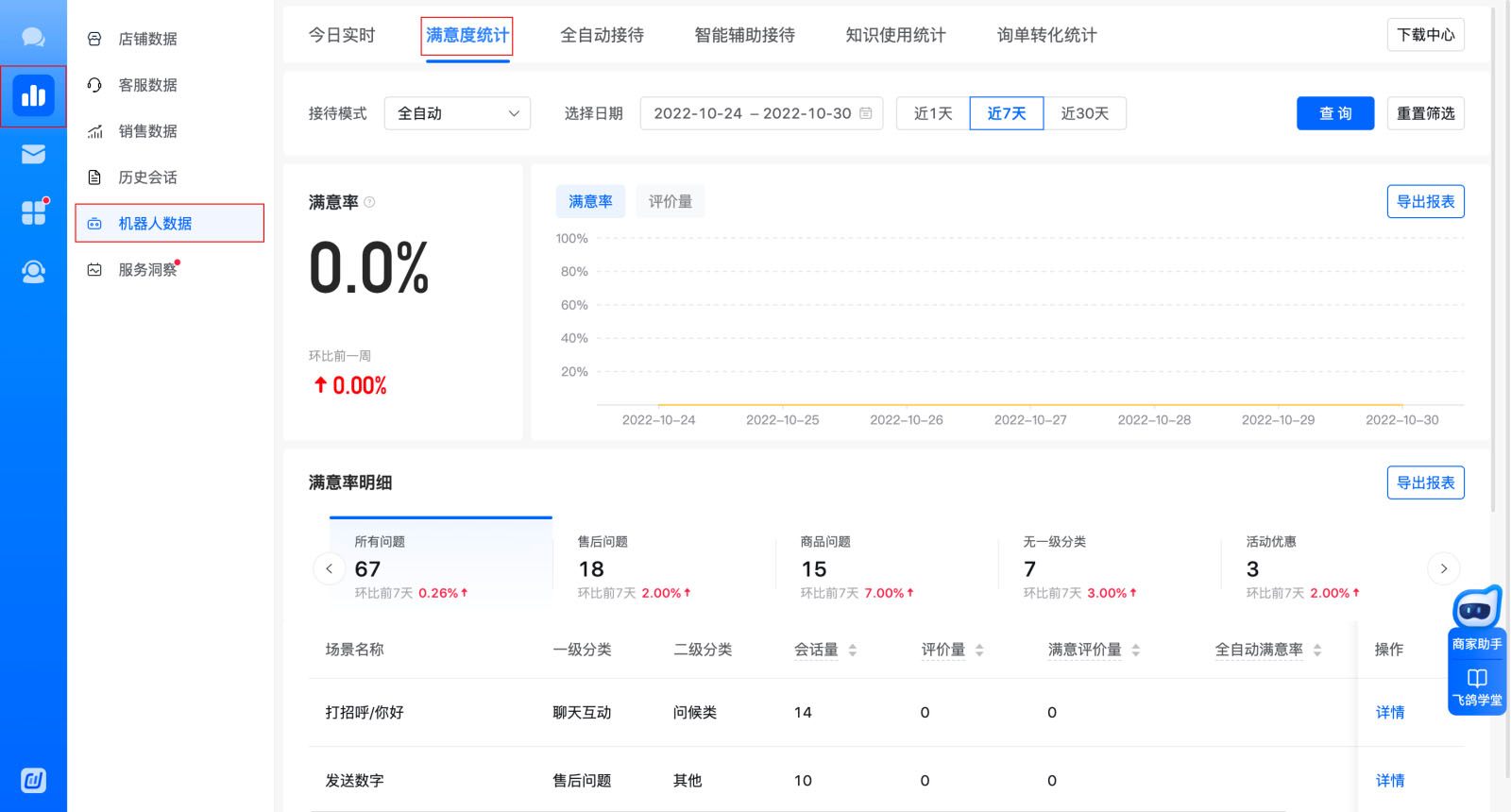Image resolution: width=1511 pixels, height=812 pixels.
Task: Click the logo icon at sidebar bottom
Action: coord(33,780)
